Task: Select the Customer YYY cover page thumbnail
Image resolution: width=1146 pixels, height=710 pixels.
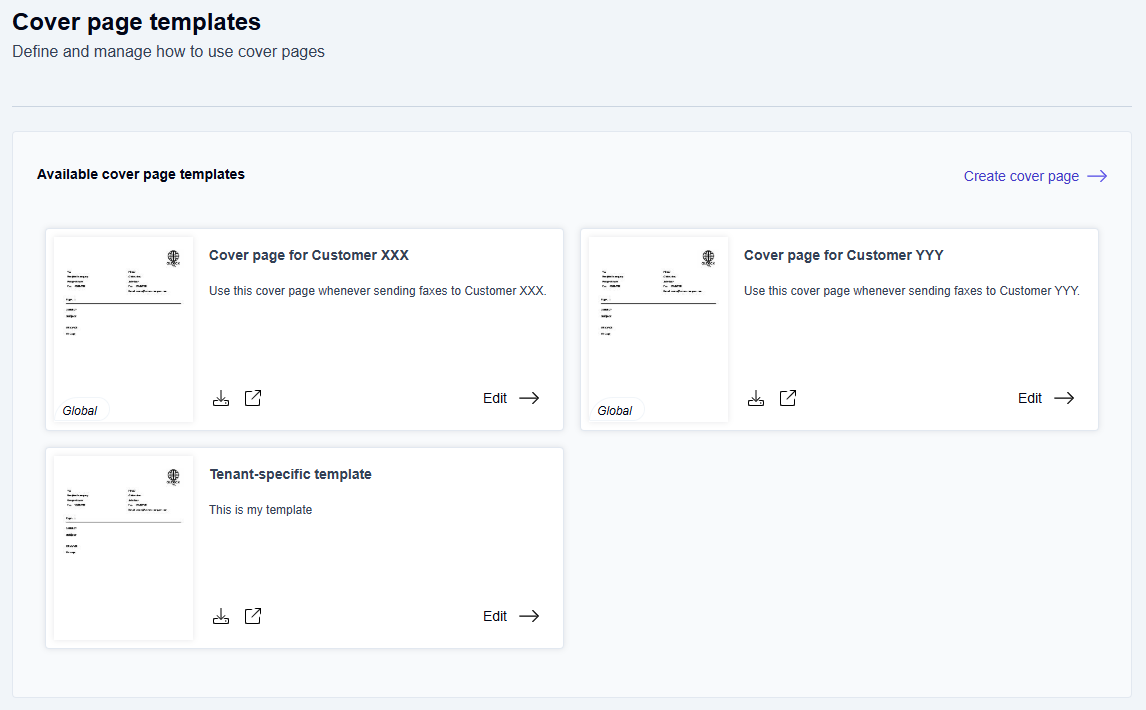Action: pos(658,320)
